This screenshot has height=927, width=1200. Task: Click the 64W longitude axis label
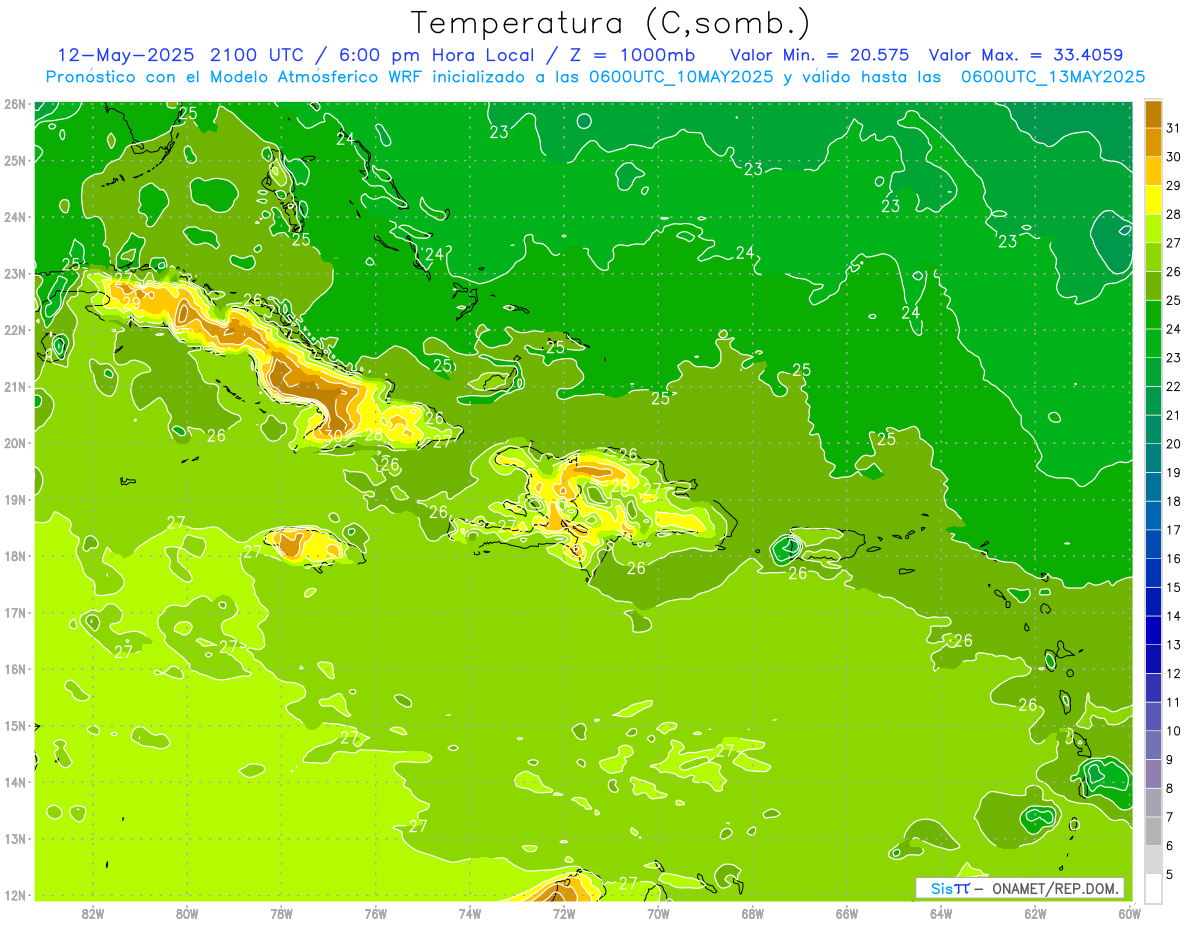[941, 913]
